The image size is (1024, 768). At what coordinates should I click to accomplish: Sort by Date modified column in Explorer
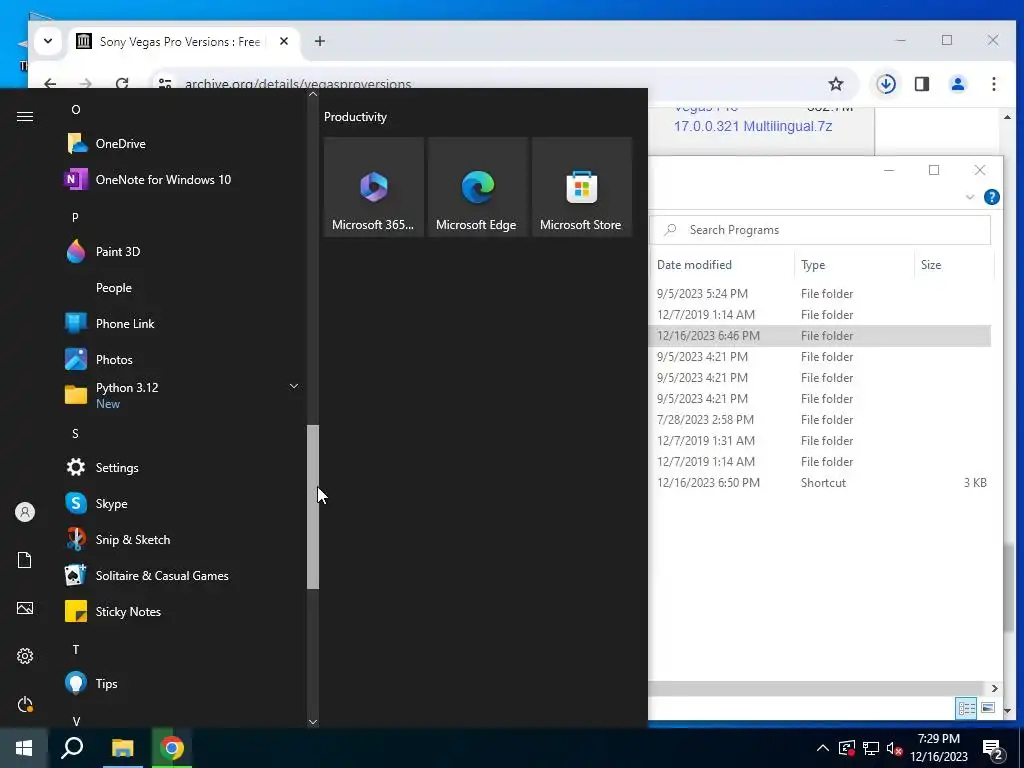(694, 264)
